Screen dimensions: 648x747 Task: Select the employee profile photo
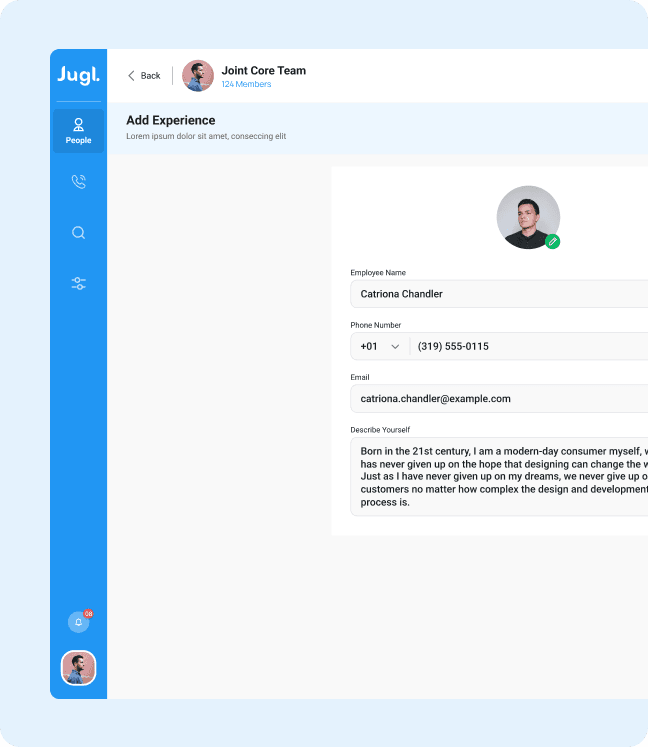[527, 216]
